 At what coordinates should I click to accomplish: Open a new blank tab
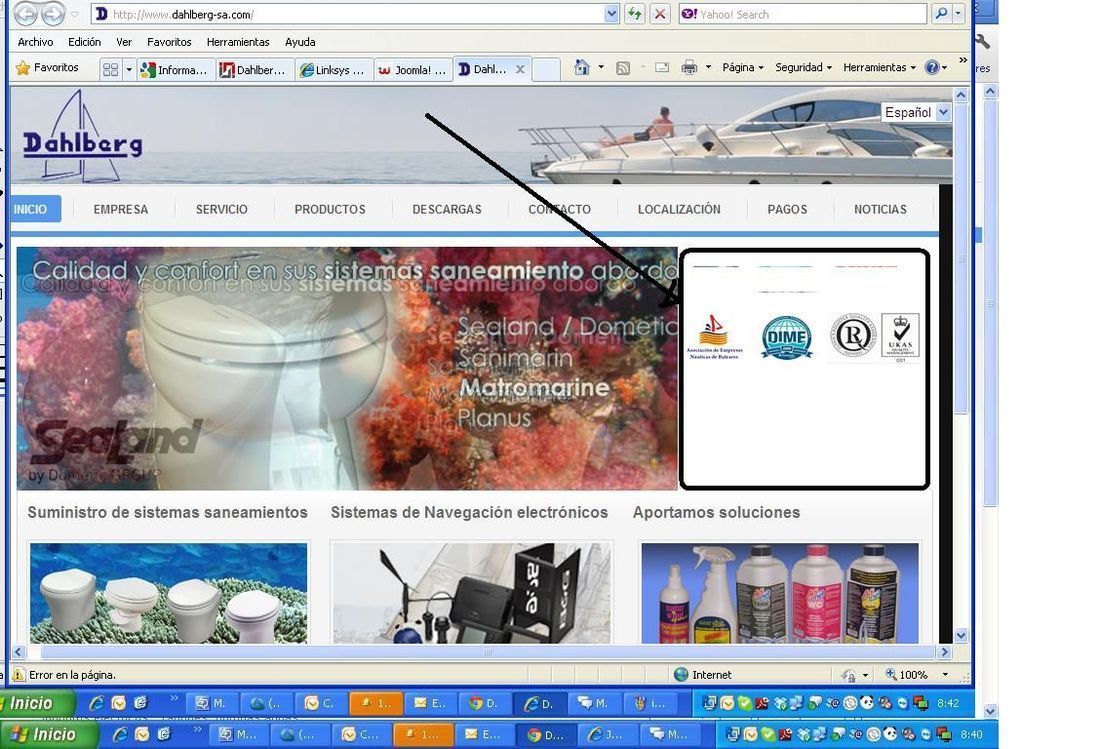[x=546, y=69]
